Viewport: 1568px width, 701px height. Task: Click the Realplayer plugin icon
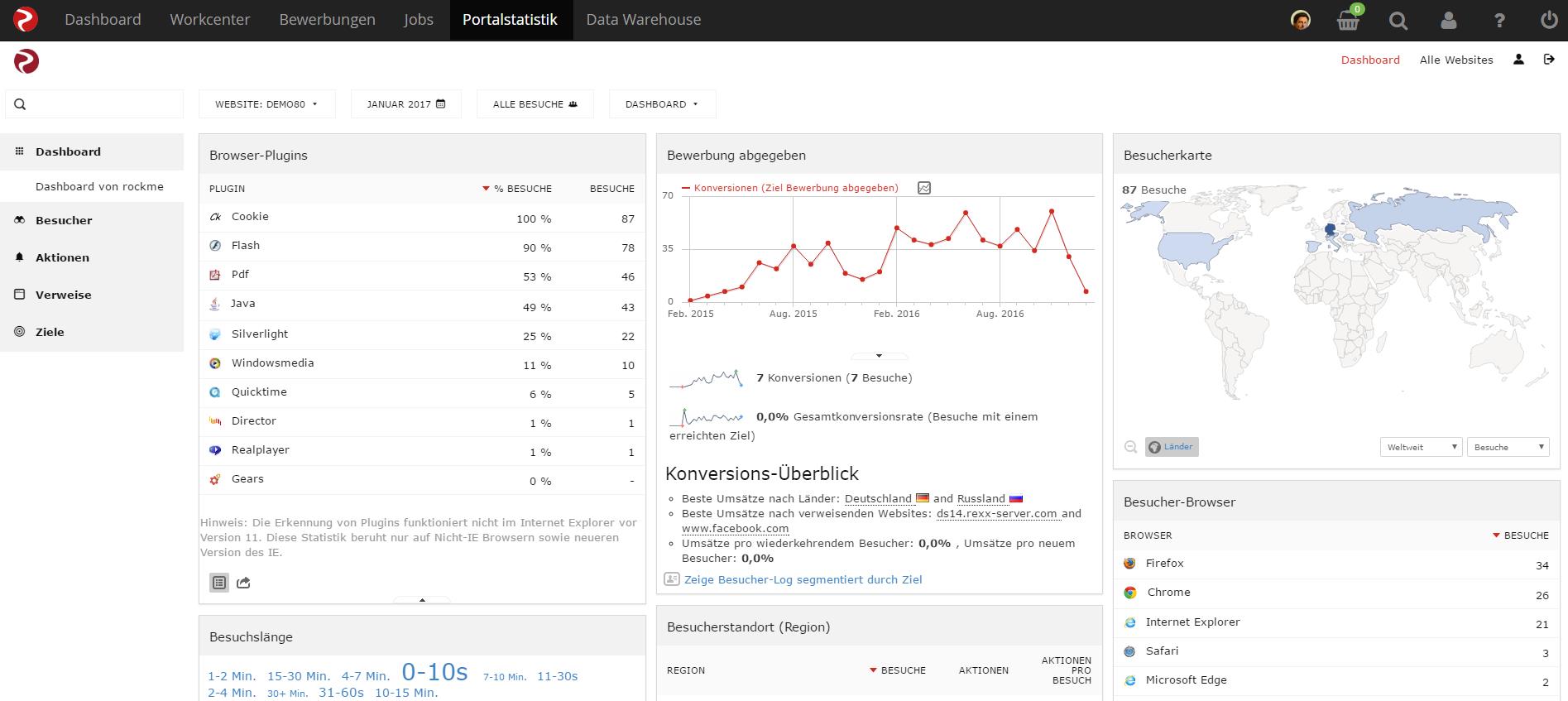click(215, 450)
